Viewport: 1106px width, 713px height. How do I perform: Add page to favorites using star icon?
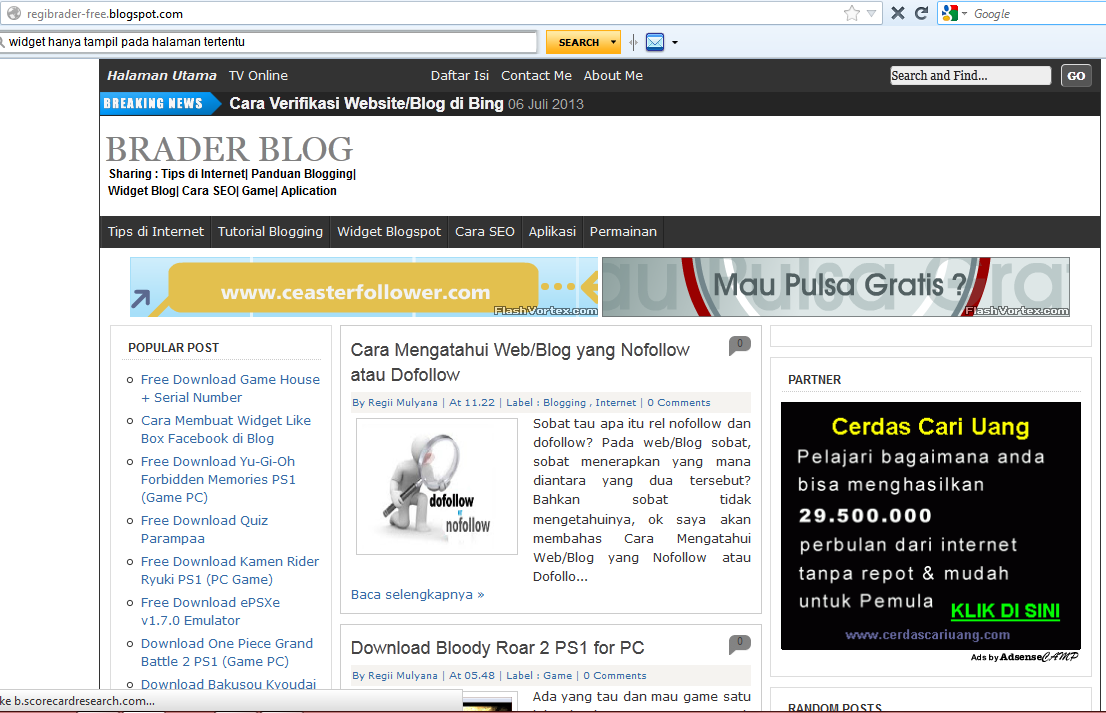[x=850, y=13]
